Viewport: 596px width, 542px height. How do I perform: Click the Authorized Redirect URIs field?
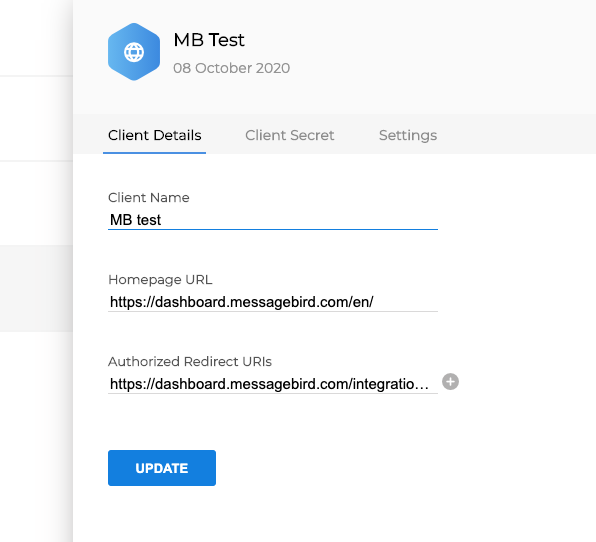(x=273, y=384)
